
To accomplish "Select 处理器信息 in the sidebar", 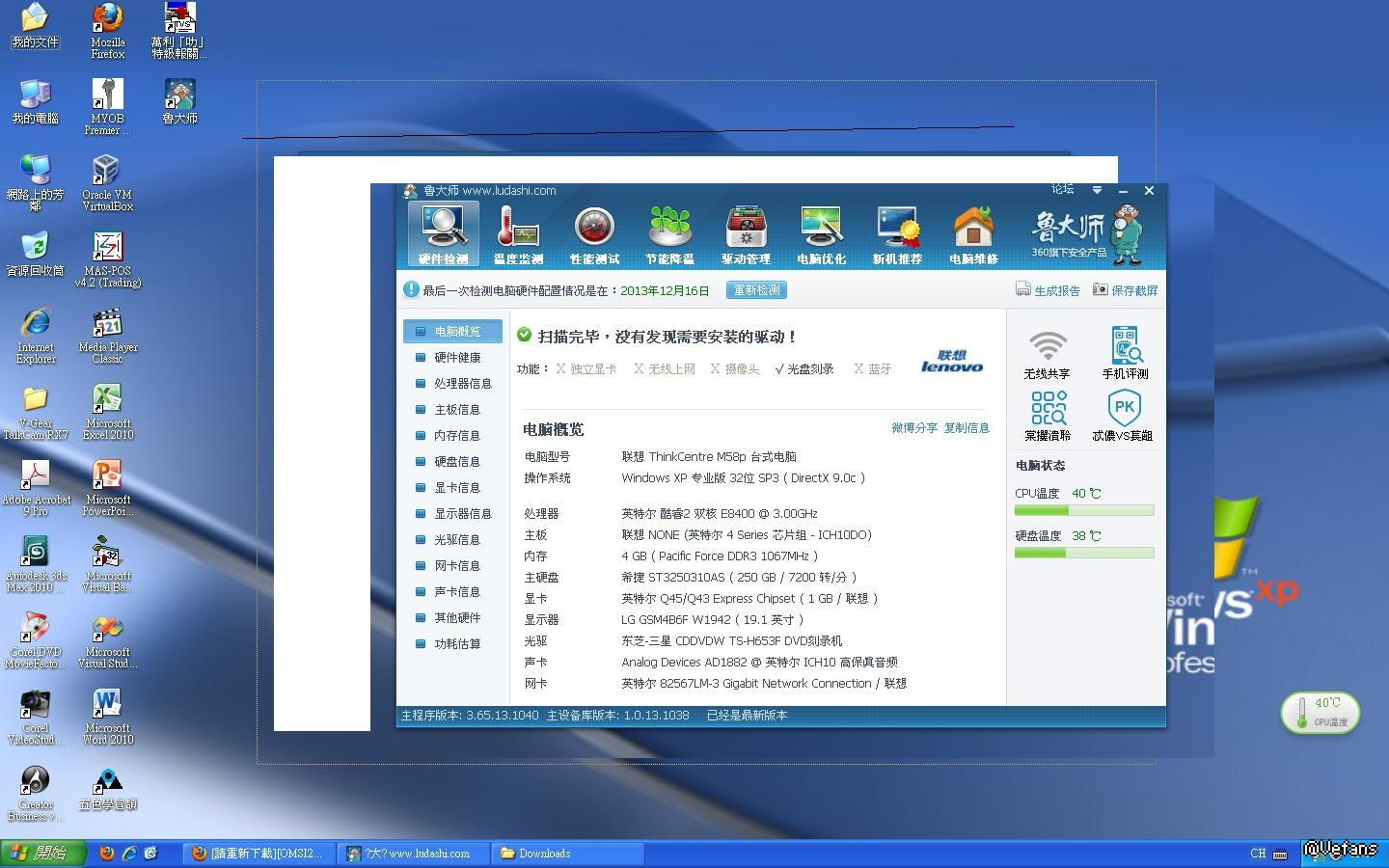I will (x=462, y=384).
